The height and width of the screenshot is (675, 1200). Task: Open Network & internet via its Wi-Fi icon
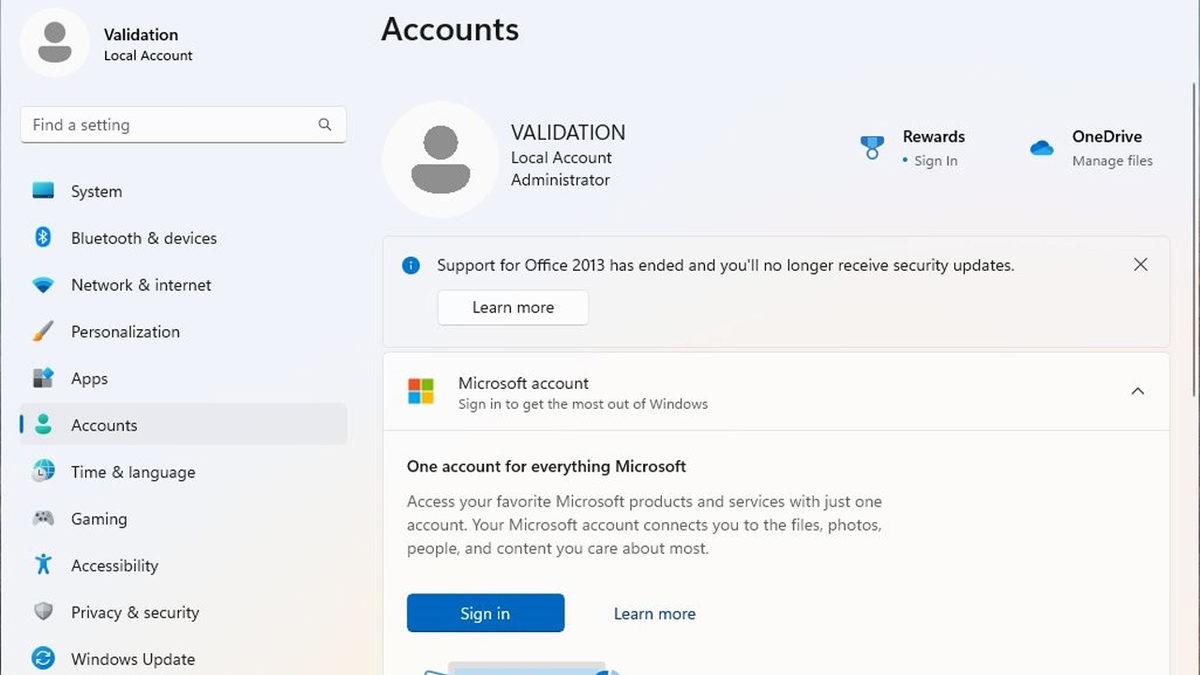tap(42, 285)
